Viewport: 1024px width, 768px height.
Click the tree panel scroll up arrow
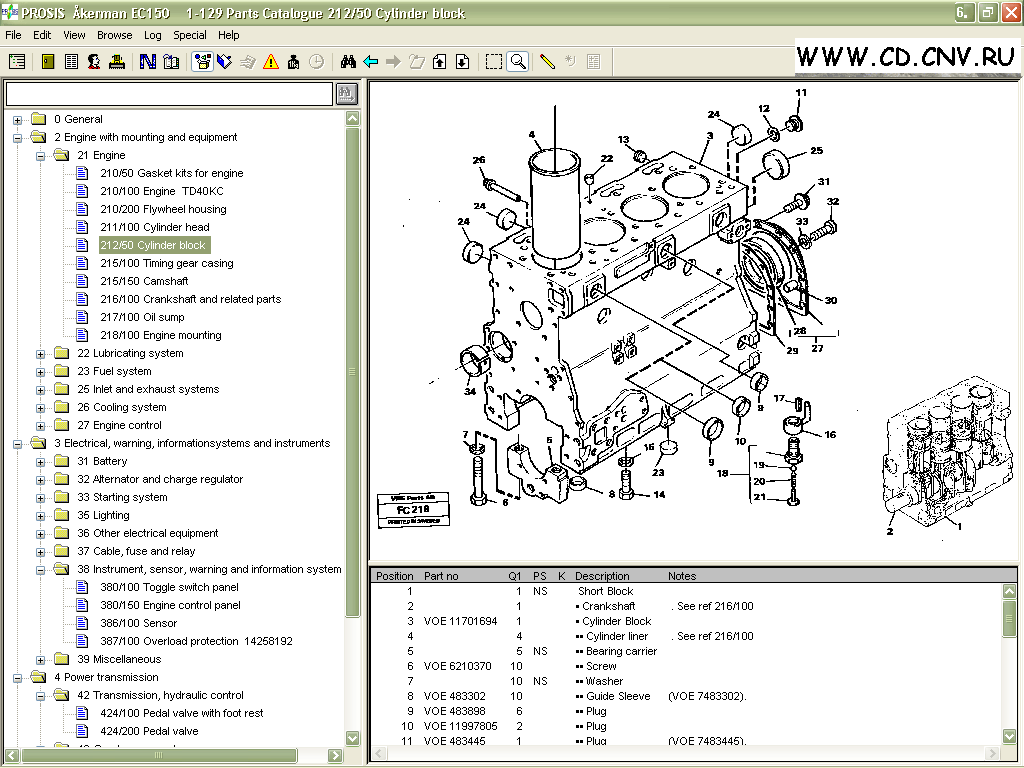click(353, 119)
